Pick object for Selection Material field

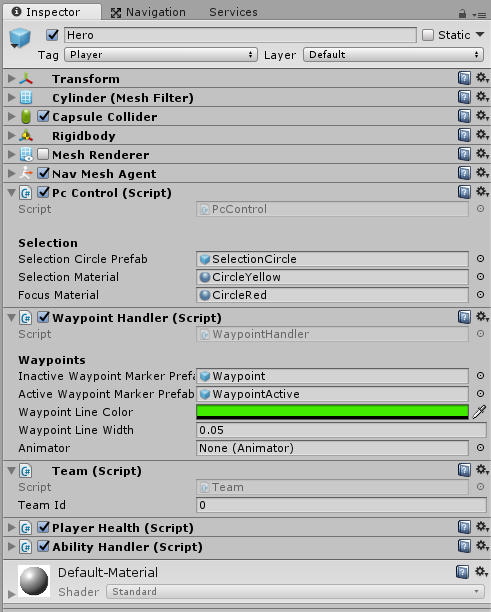point(480,276)
